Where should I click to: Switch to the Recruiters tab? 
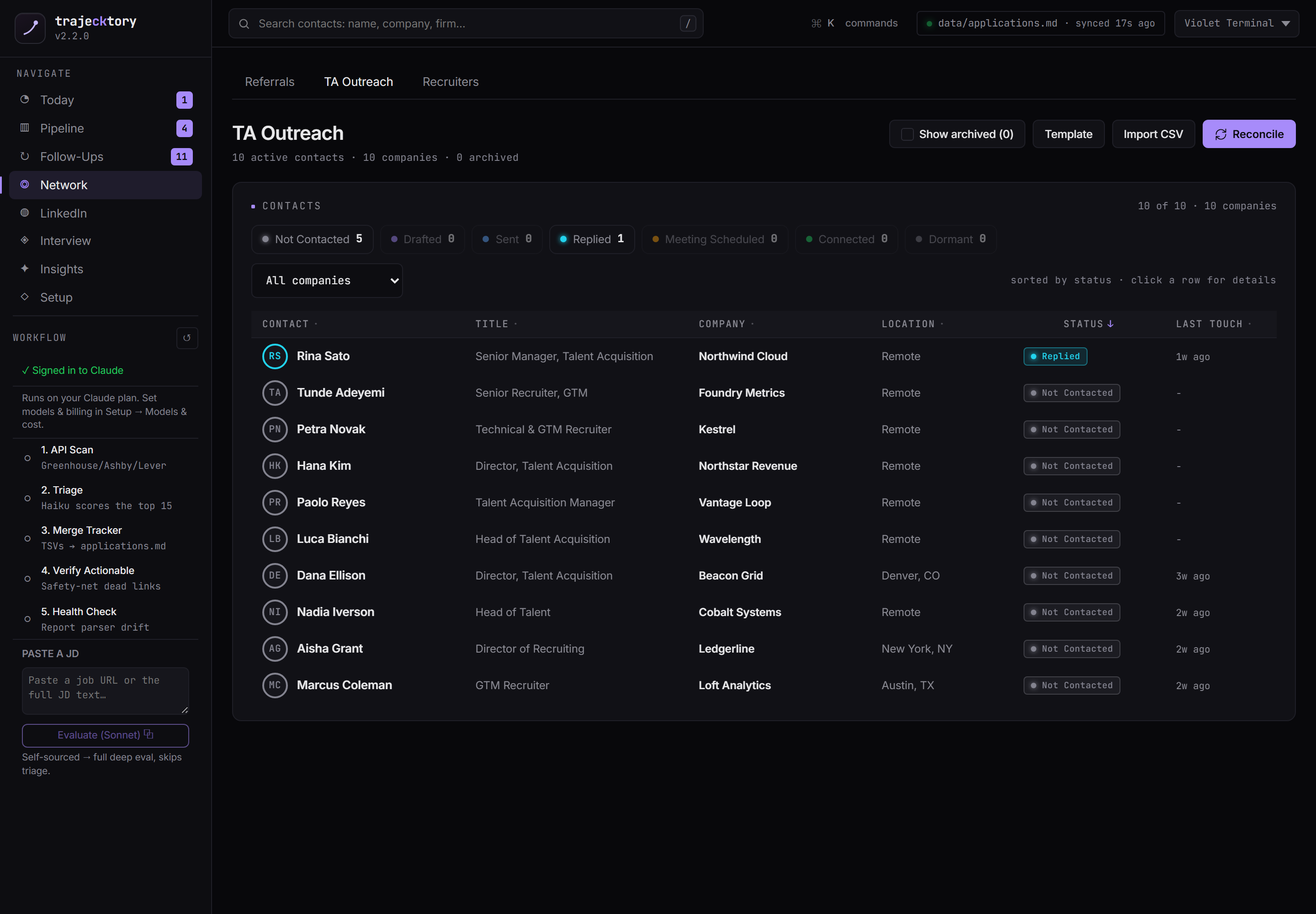(x=451, y=82)
